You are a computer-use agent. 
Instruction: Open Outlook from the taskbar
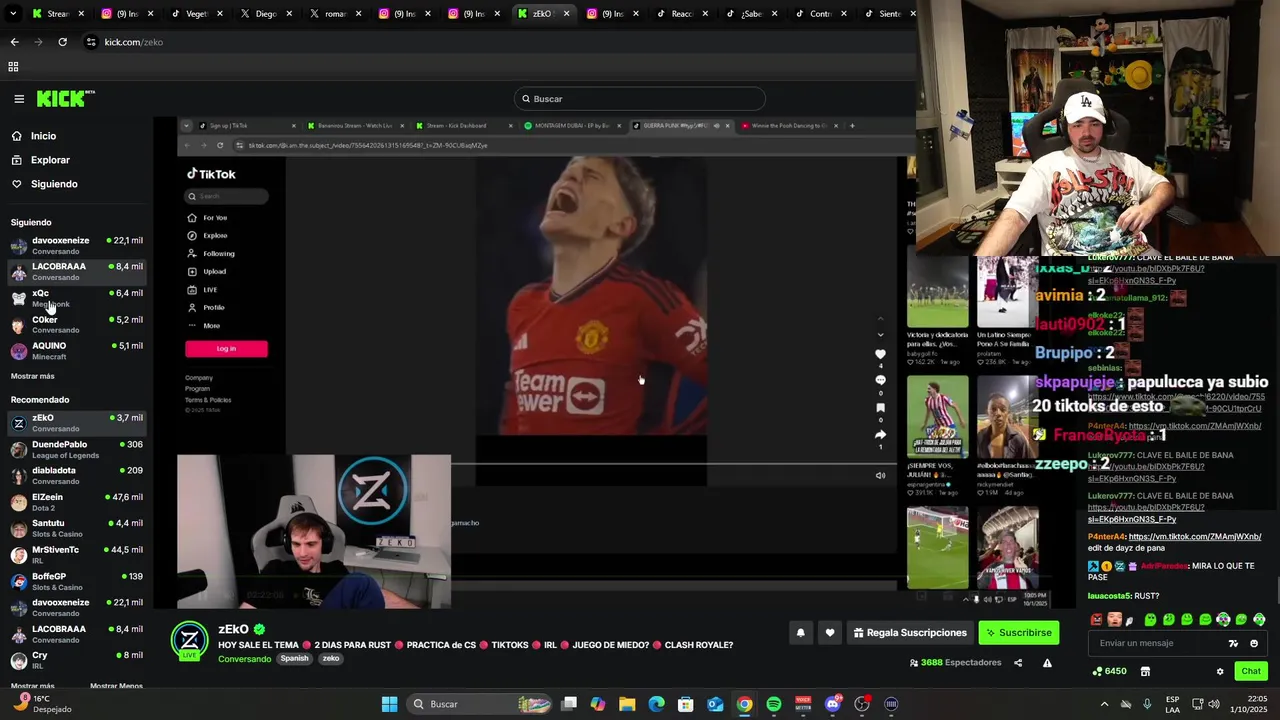pyautogui.click(x=715, y=704)
